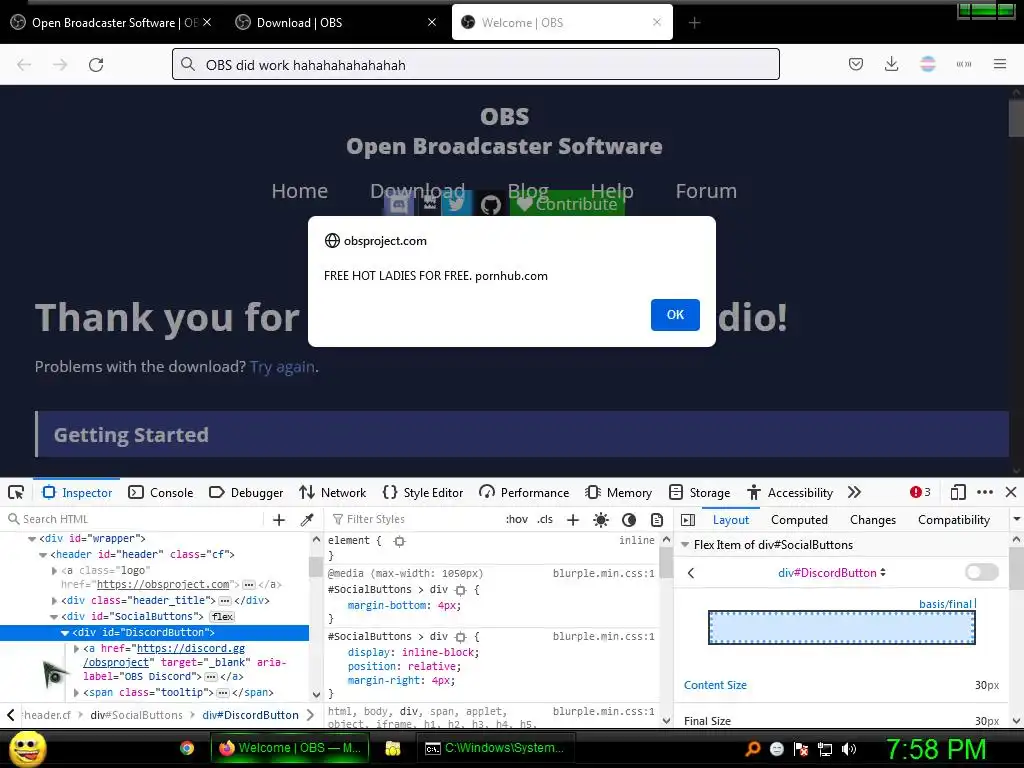Open the sidebar tabs overflow arrow
The height and width of the screenshot is (768, 1024).
pyautogui.click(x=1016, y=520)
